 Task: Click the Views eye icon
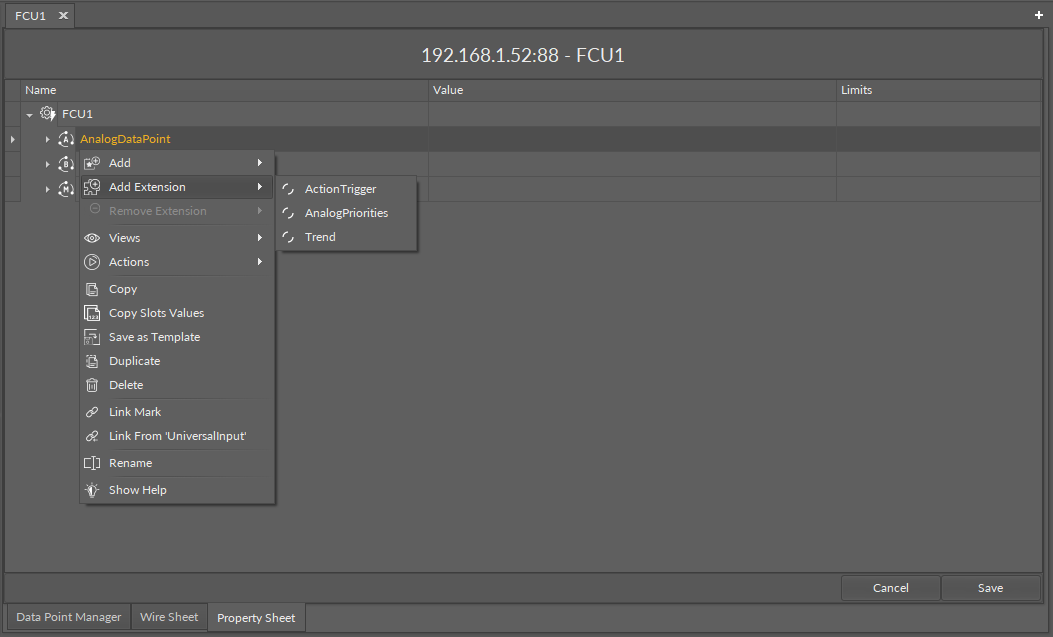tap(92, 238)
